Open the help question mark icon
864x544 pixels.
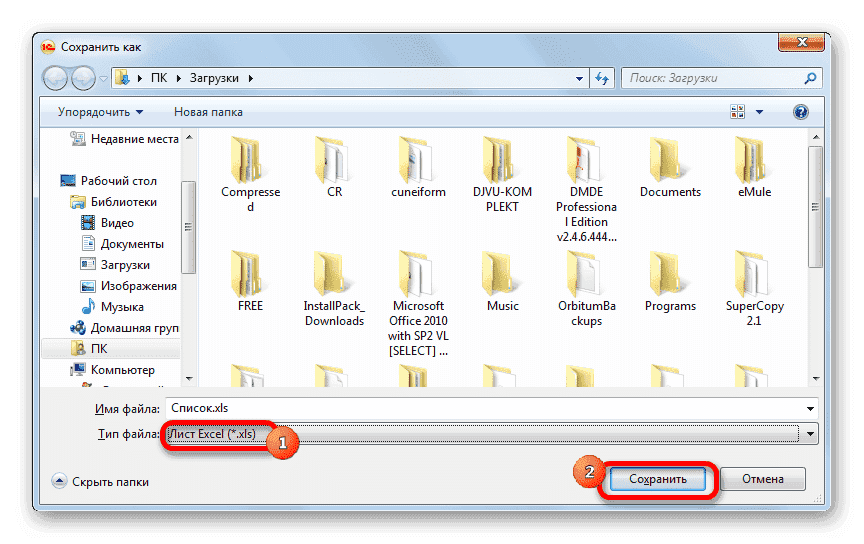(801, 112)
